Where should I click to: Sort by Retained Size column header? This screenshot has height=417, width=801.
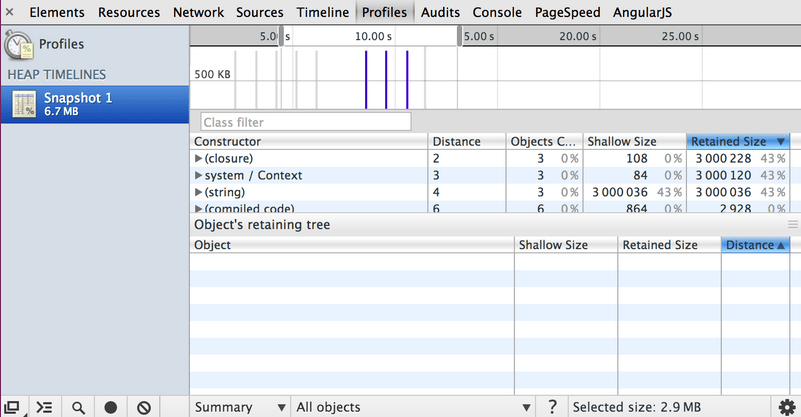tap(738, 141)
